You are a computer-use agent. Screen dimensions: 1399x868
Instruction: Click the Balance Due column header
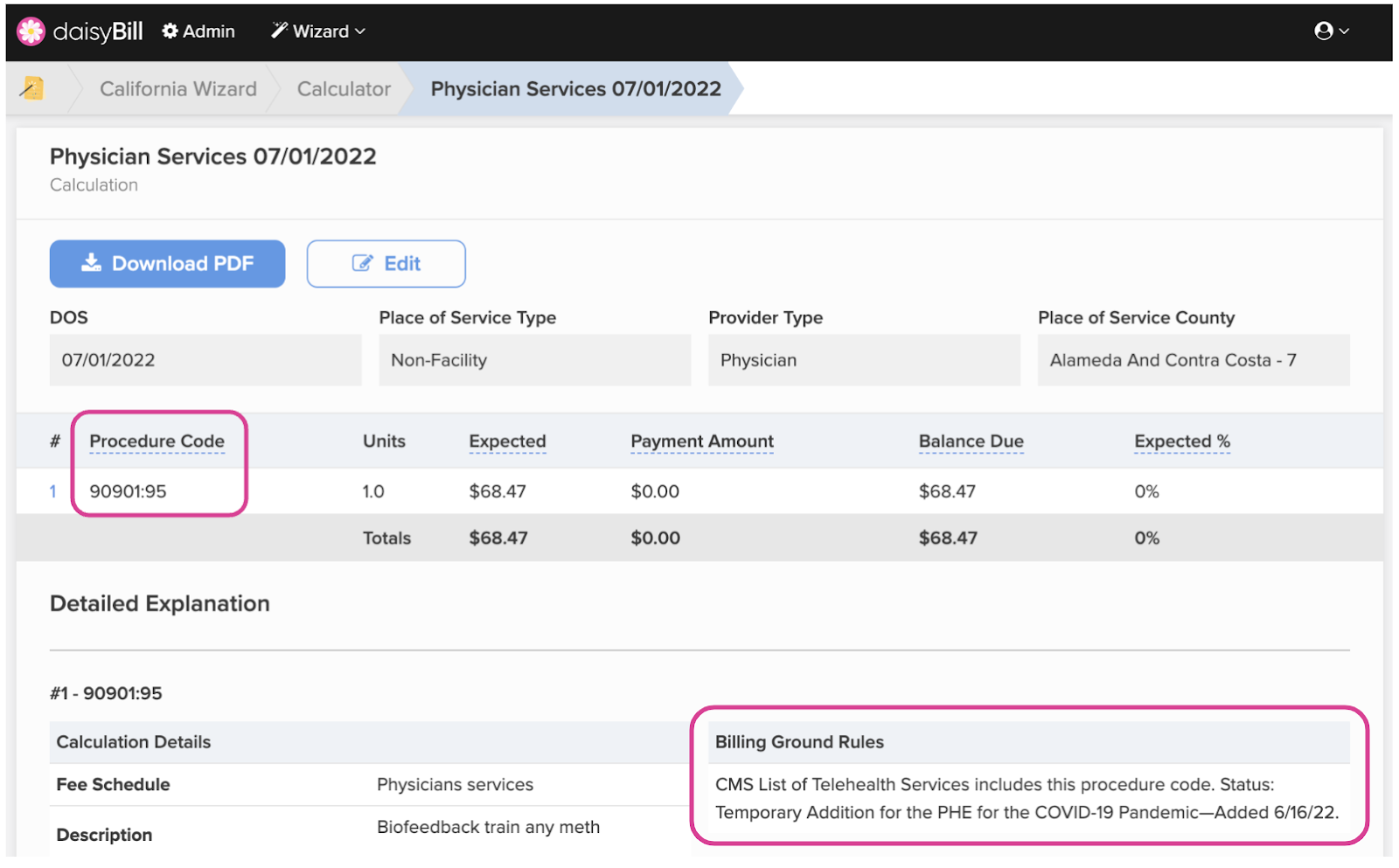[971, 441]
